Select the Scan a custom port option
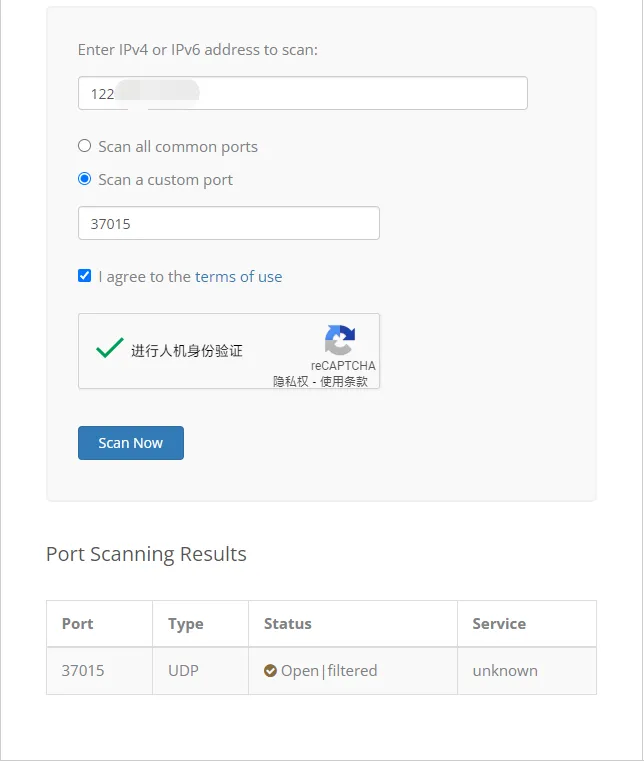 [85, 179]
